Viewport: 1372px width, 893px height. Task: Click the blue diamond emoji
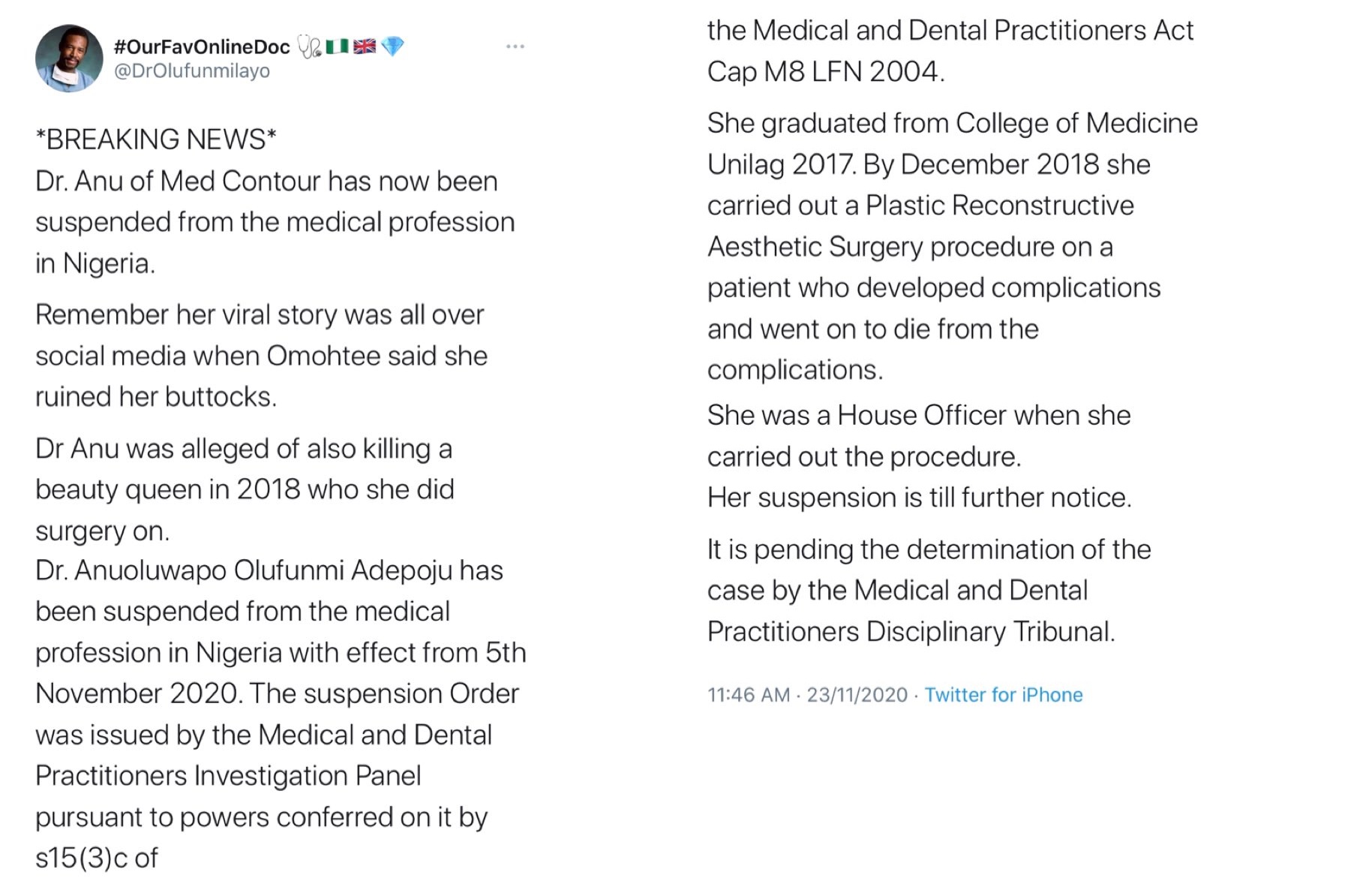[392, 47]
